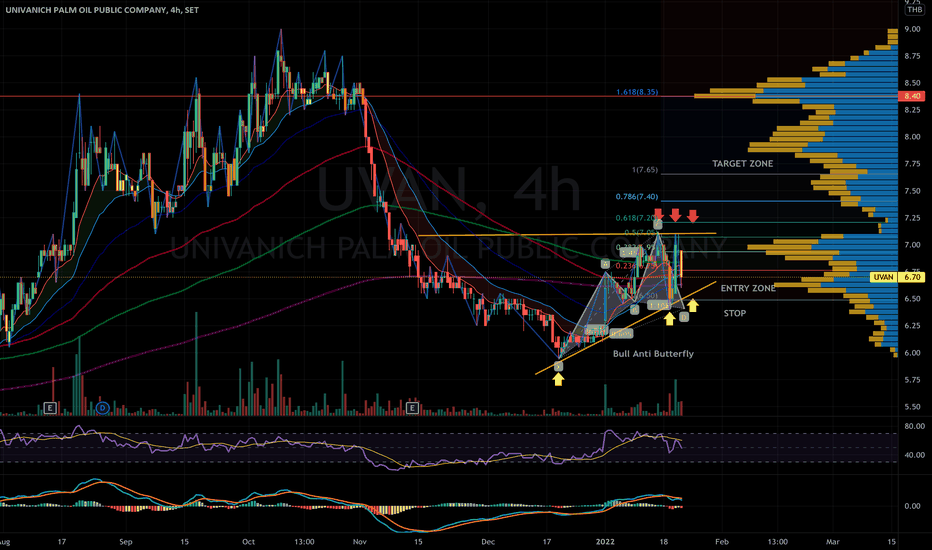Click the Fibonacci level label 1(7.65)
The height and width of the screenshot is (550, 932).
645,170
